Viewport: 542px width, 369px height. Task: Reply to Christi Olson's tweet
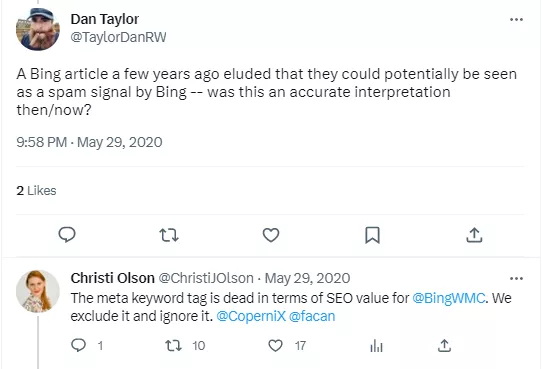coord(79,345)
